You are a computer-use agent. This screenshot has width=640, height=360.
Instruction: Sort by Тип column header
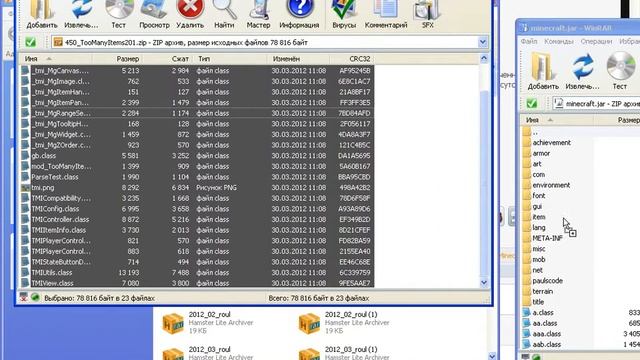coord(230,59)
